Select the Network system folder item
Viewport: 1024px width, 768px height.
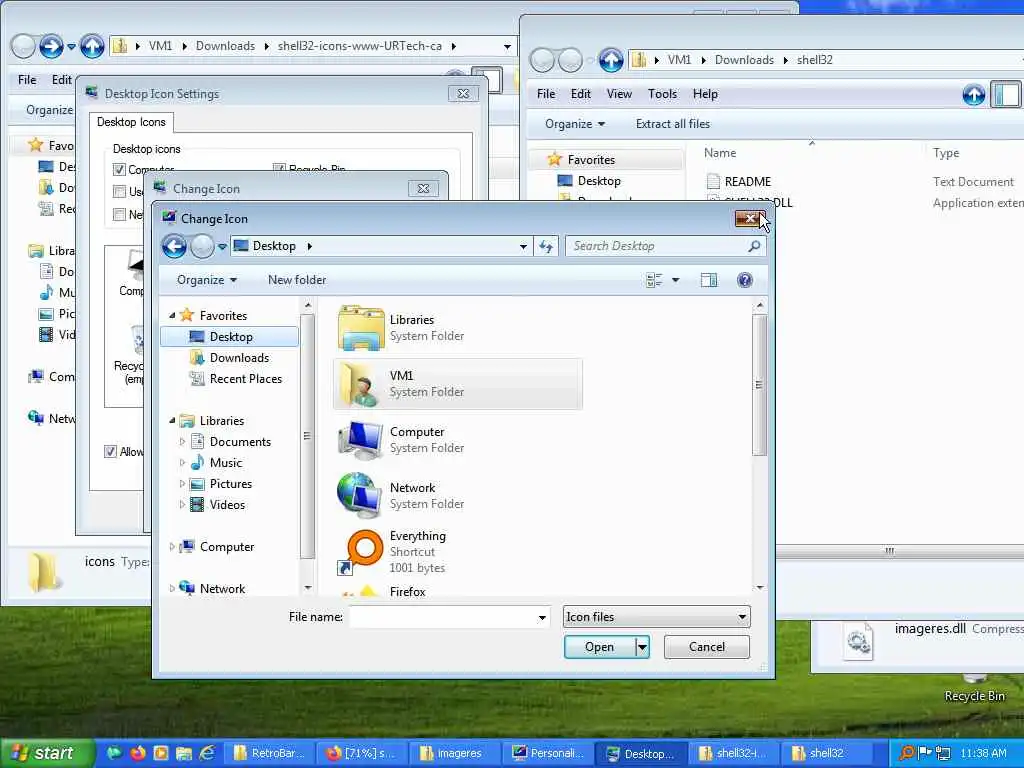[457, 496]
